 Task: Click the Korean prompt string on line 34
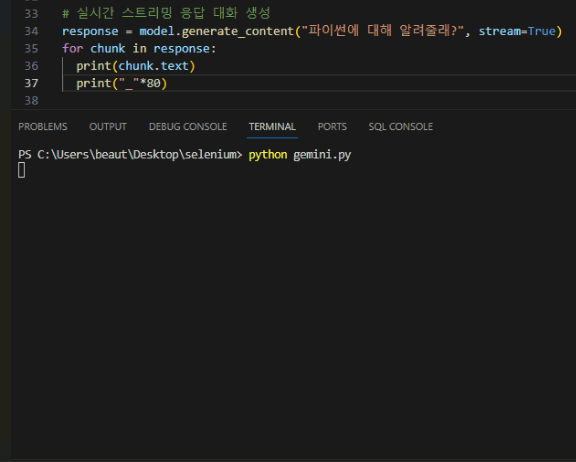coord(383,31)
